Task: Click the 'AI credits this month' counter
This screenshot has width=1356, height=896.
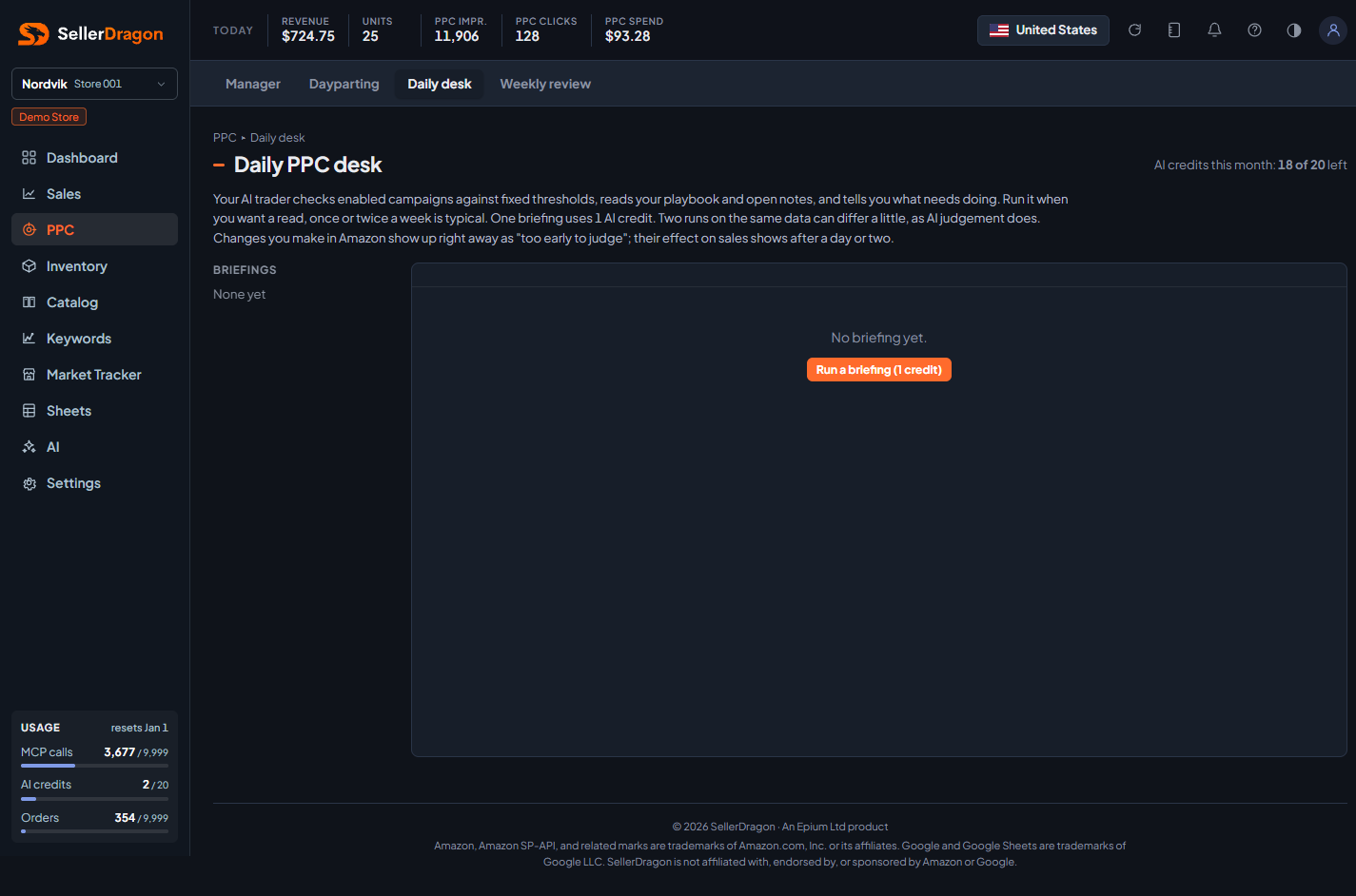Action: pyautogui.click(x=1250, y=165)
